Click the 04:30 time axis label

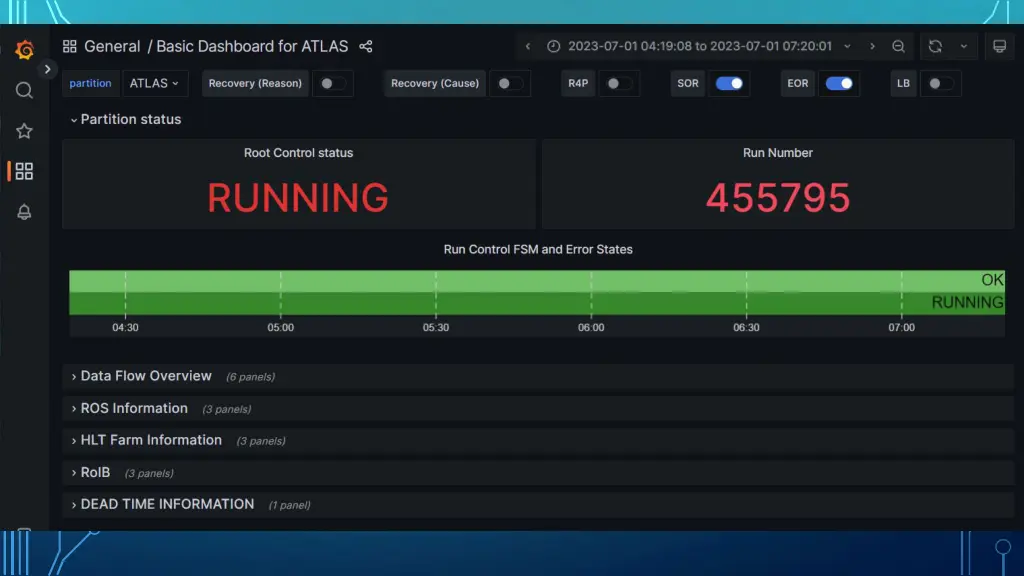(125, 327)
